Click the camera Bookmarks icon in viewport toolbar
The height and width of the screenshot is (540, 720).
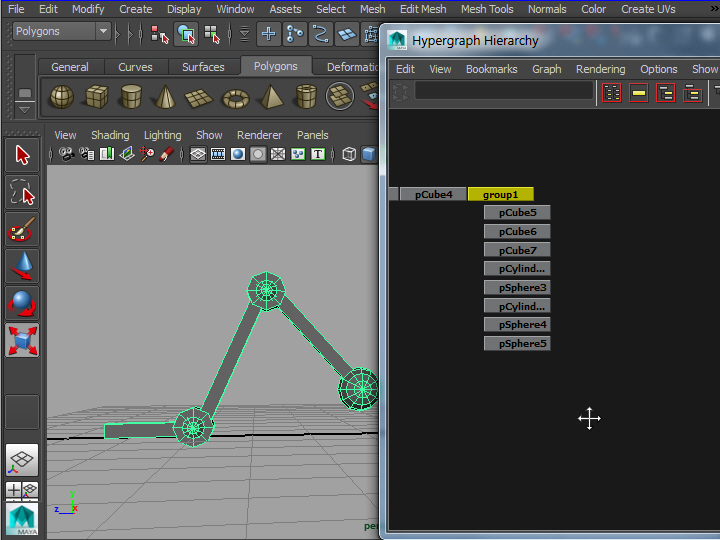tap(107, 154)
